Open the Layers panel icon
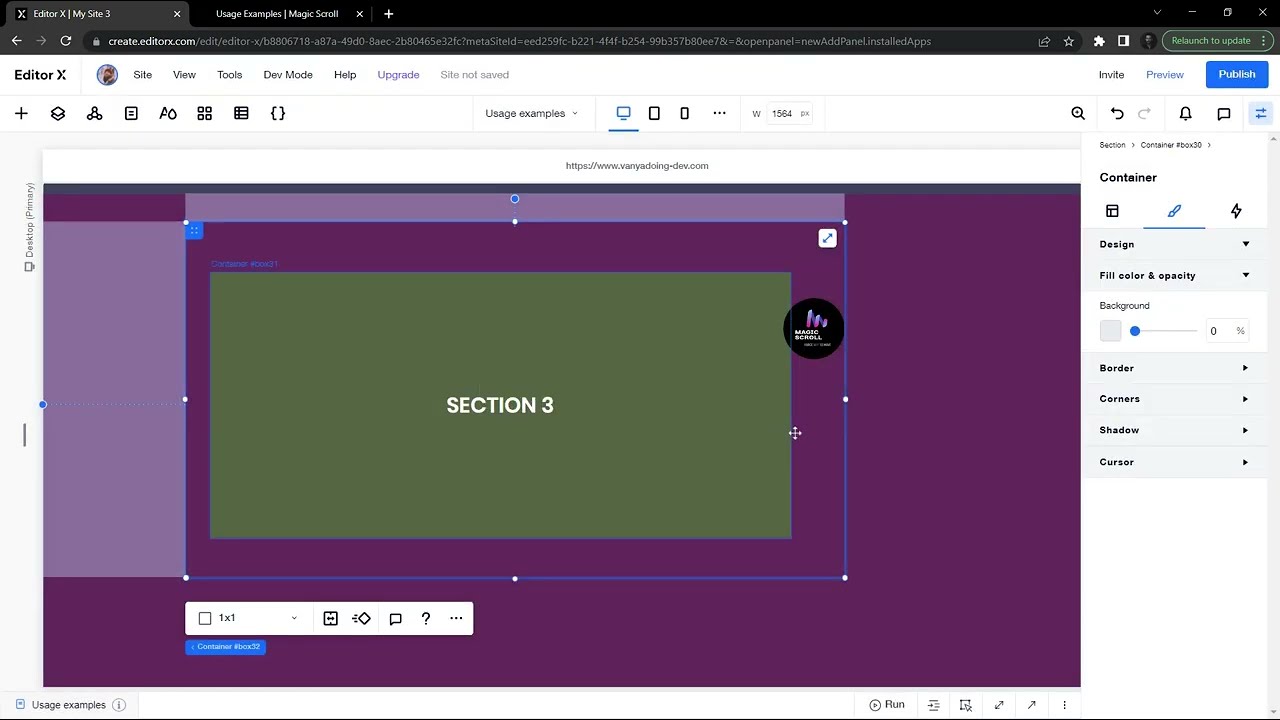The height and width of the screenshot is (720, 1280). 58,114
